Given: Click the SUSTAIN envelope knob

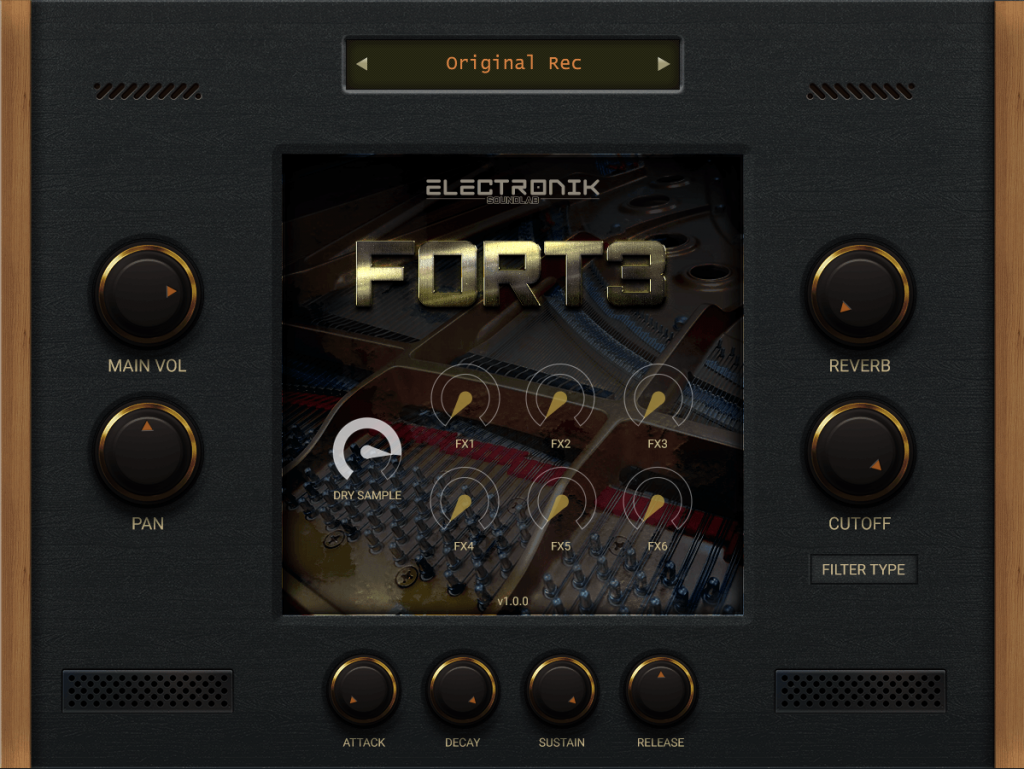Looking at the screenshot, I should point(561,690).
